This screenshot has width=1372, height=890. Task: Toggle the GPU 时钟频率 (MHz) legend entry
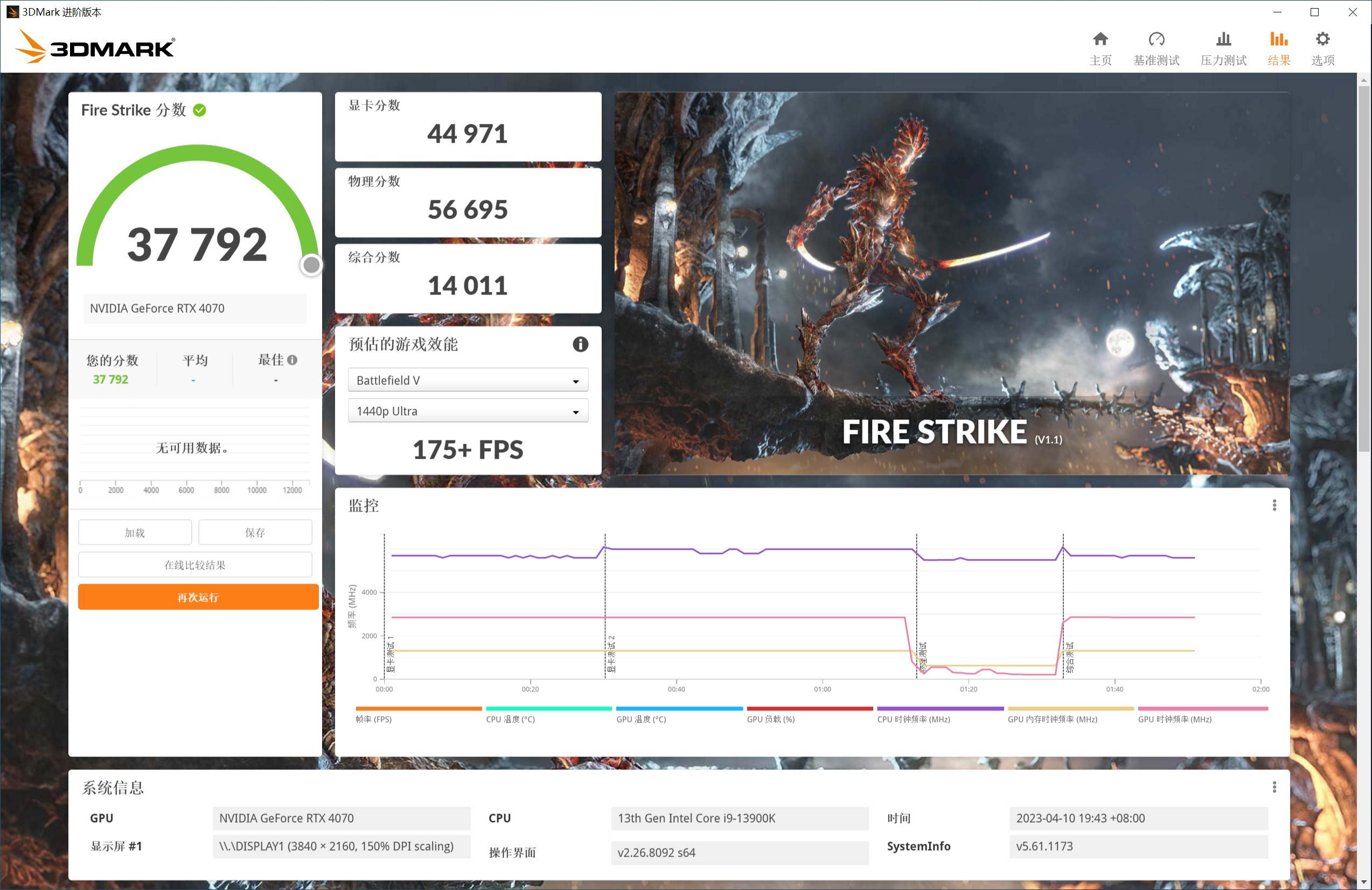tap(1202, 715)
